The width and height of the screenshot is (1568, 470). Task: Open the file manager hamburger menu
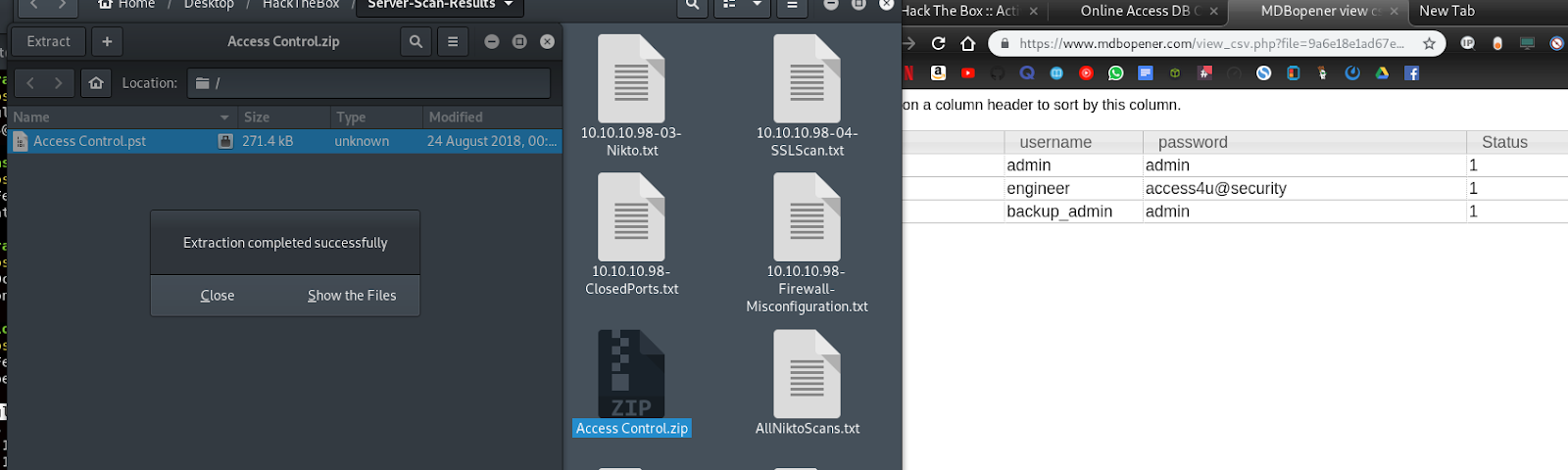(x=792, y=5)
